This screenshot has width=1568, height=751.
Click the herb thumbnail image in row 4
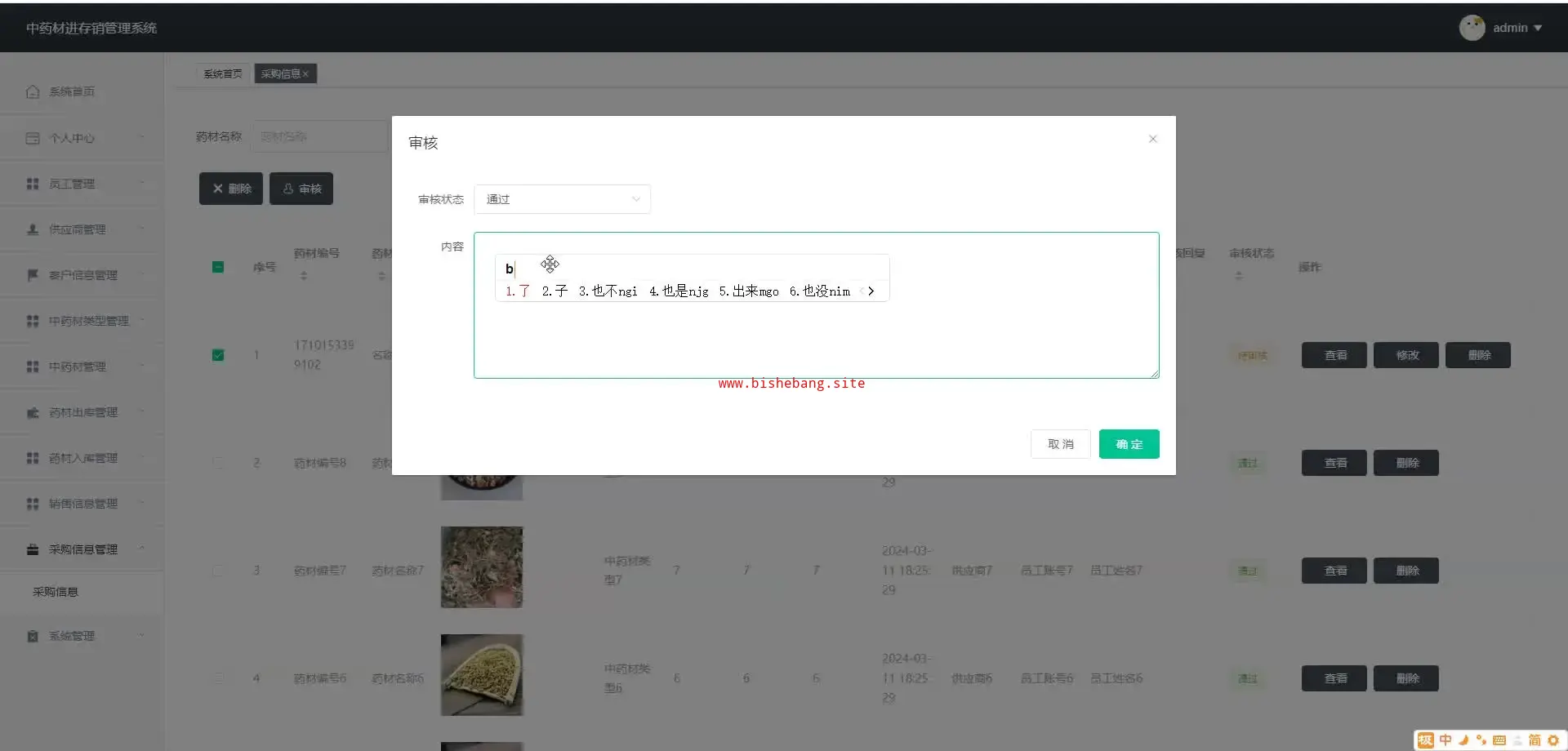(x=482, y=675)
